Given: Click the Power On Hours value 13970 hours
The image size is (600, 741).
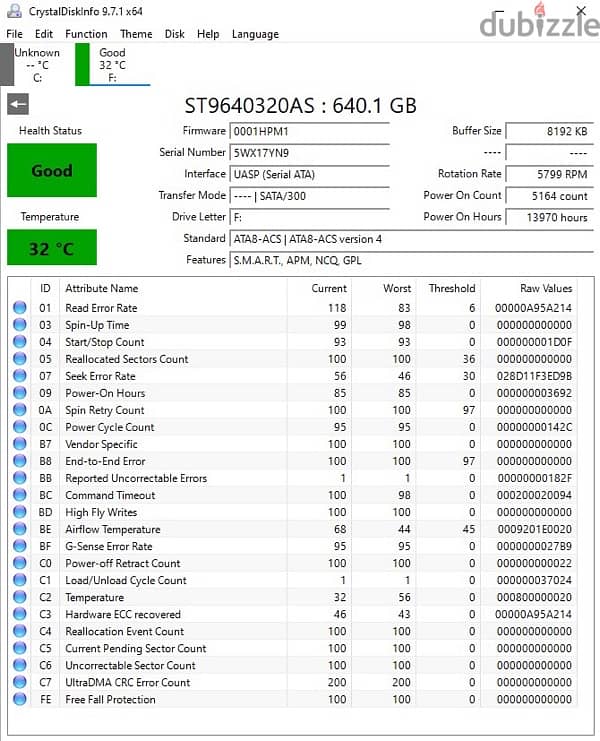Looking at the screenshot, I should point(549,217).
